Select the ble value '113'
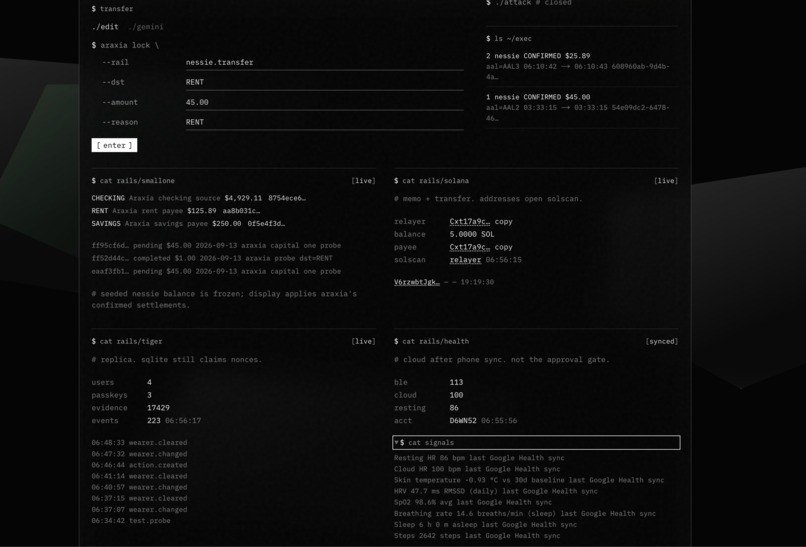This screenshot has height=547, width=806. [x=456, y=382]
